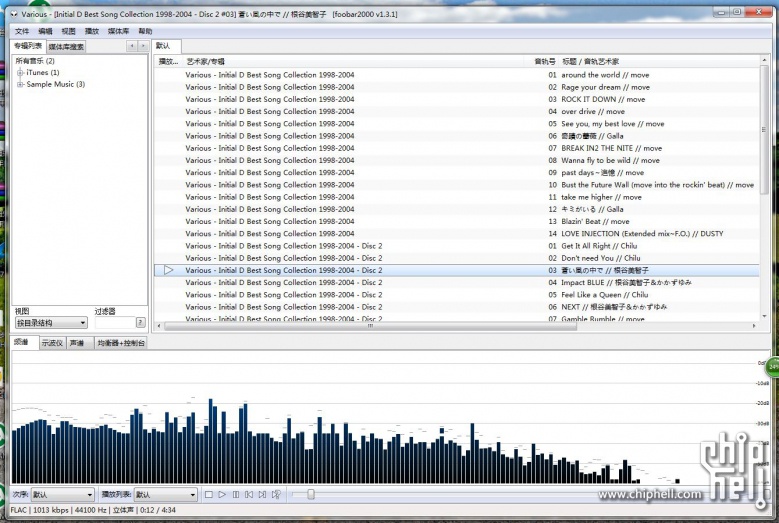The height and width of the screenshot is (523, 779).
Task: Switch to the 媒体库搜索 tab
Action: point(66,47)
